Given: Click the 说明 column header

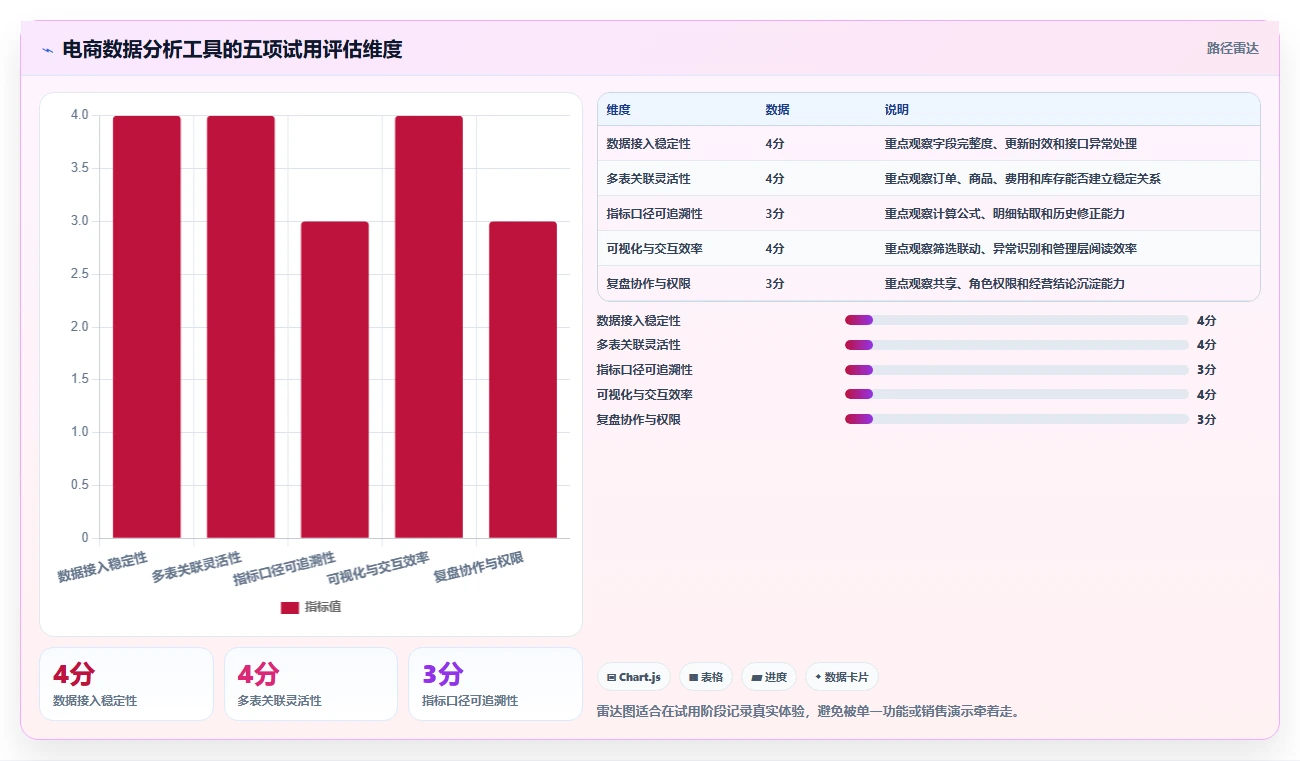Looking at the screenshot, I should 897,109.
